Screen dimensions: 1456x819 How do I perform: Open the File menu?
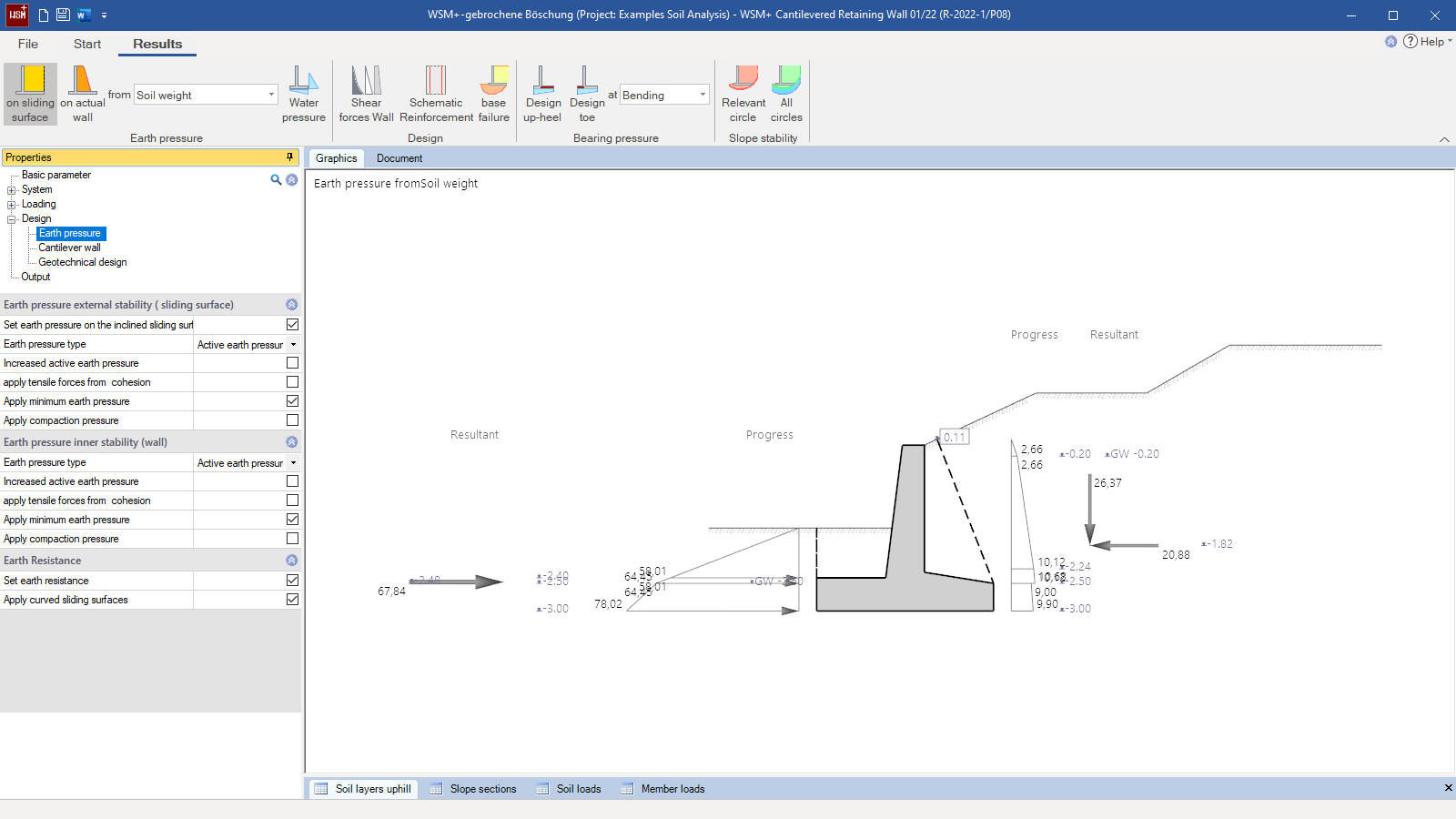click(28, 44)
